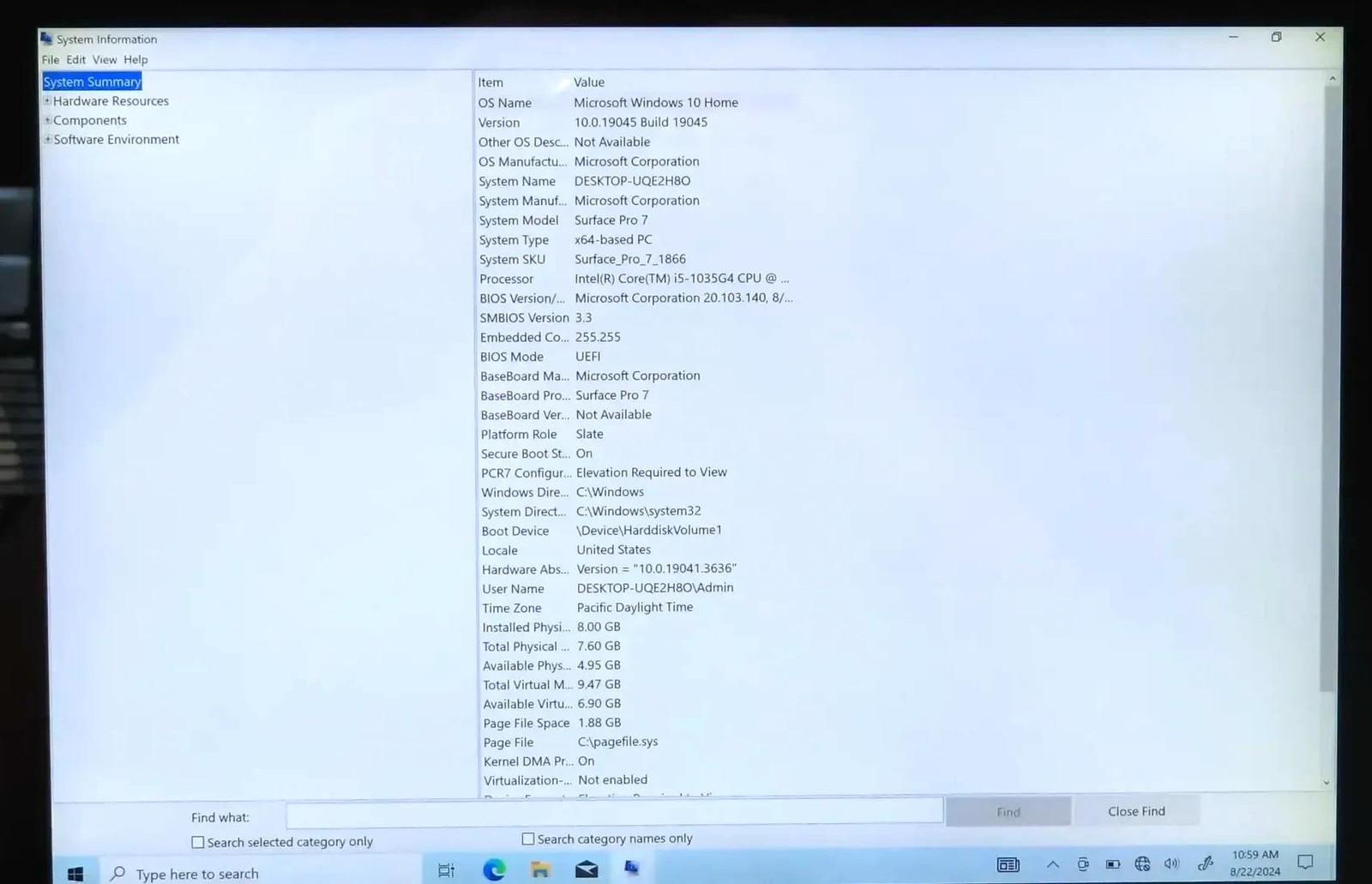Select the Secure Boot State row
1372x884 pixels.
tap(537, 454)
